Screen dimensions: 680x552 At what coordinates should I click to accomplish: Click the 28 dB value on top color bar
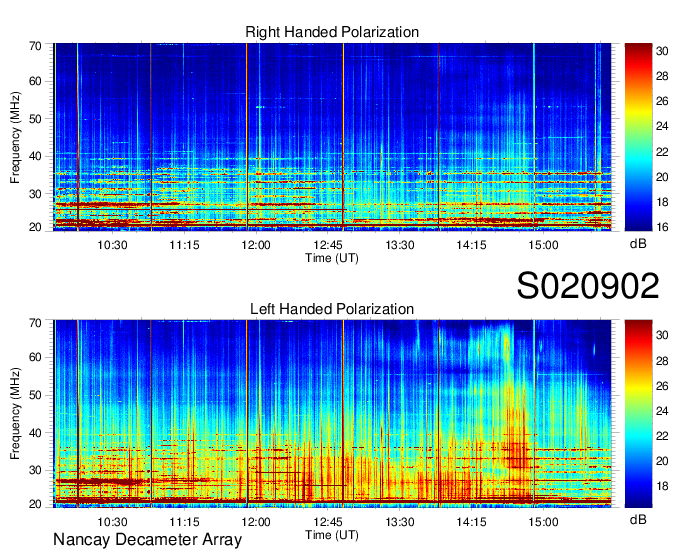pos(662,76)
